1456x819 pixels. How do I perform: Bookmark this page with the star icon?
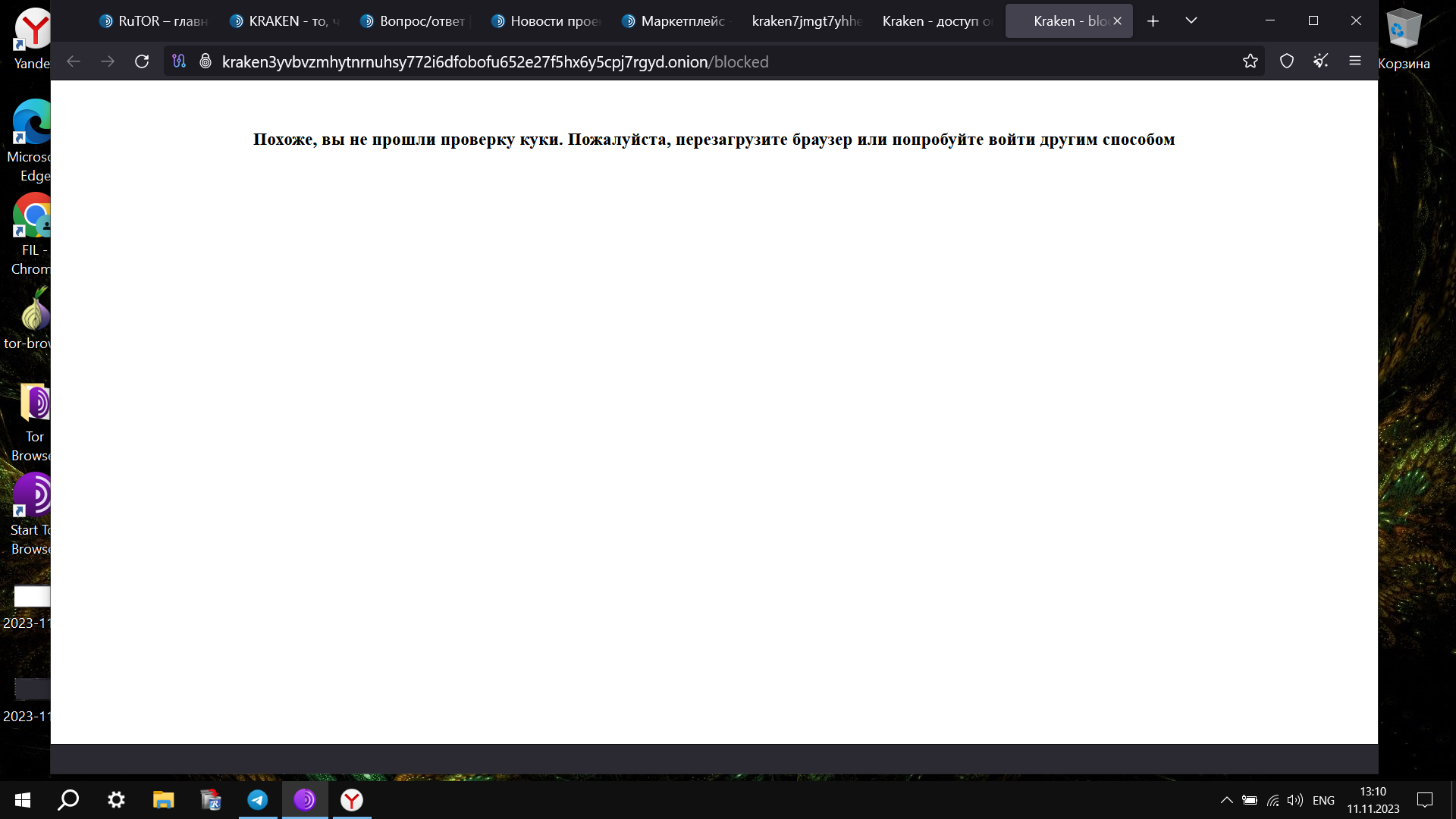pos(1250,61)
